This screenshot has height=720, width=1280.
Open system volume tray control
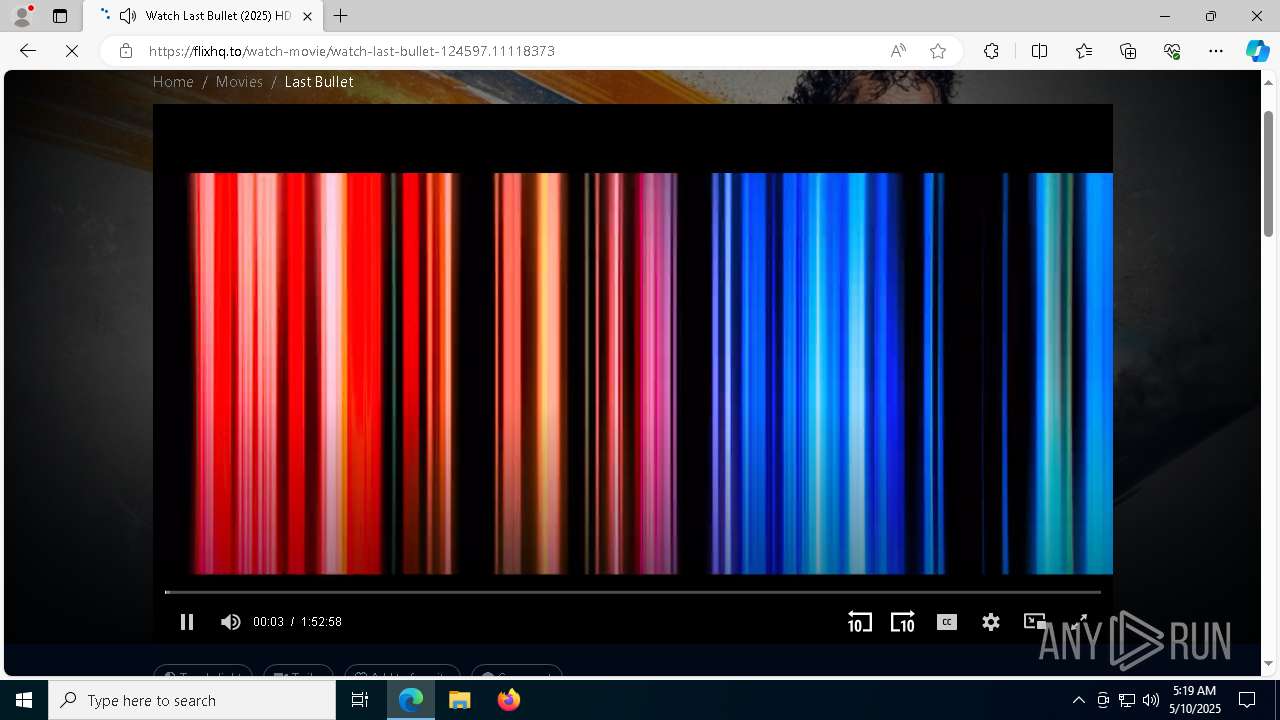coord(1151,700)
